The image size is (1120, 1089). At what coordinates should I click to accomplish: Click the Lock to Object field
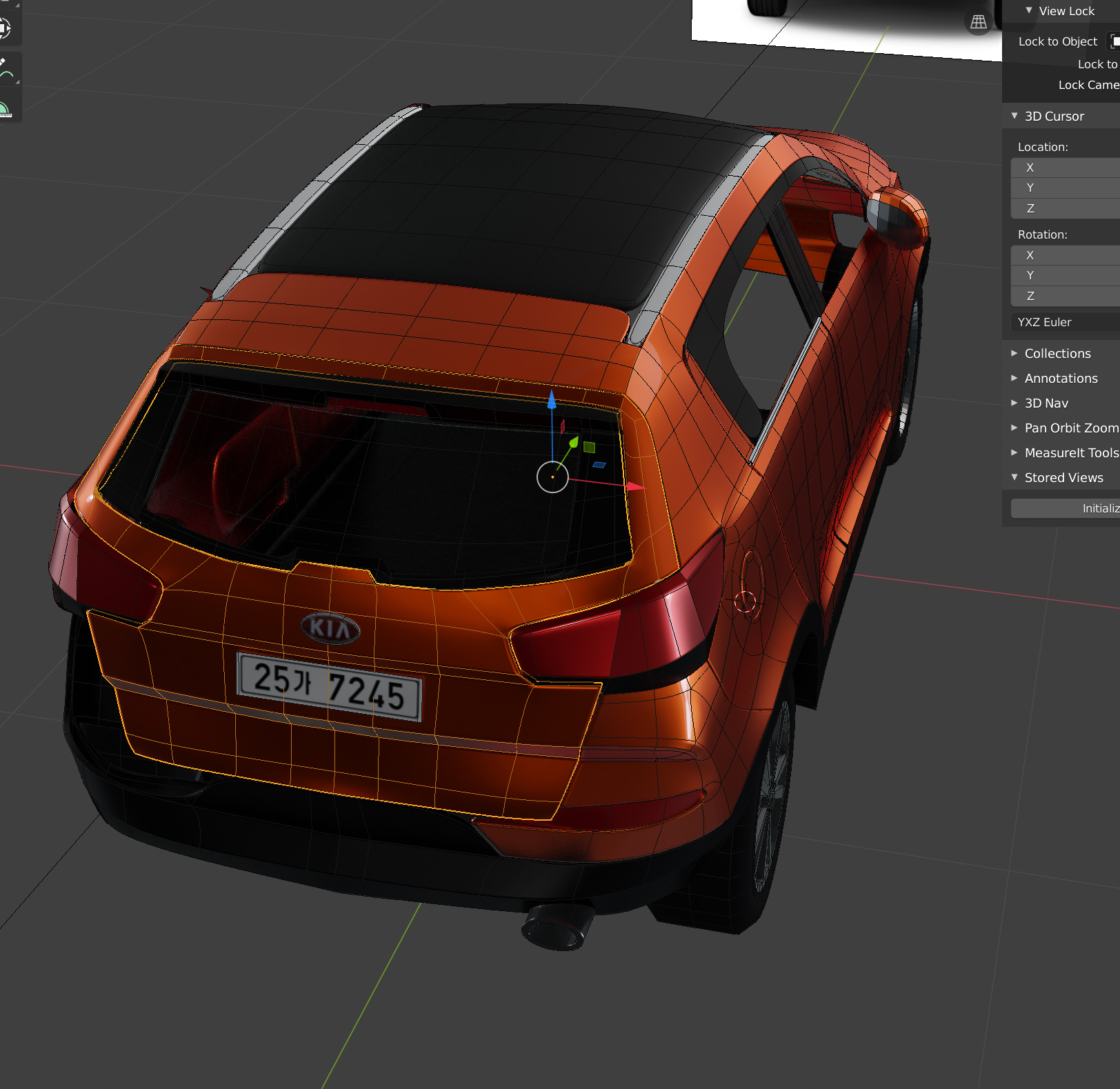click(1113, 41)
